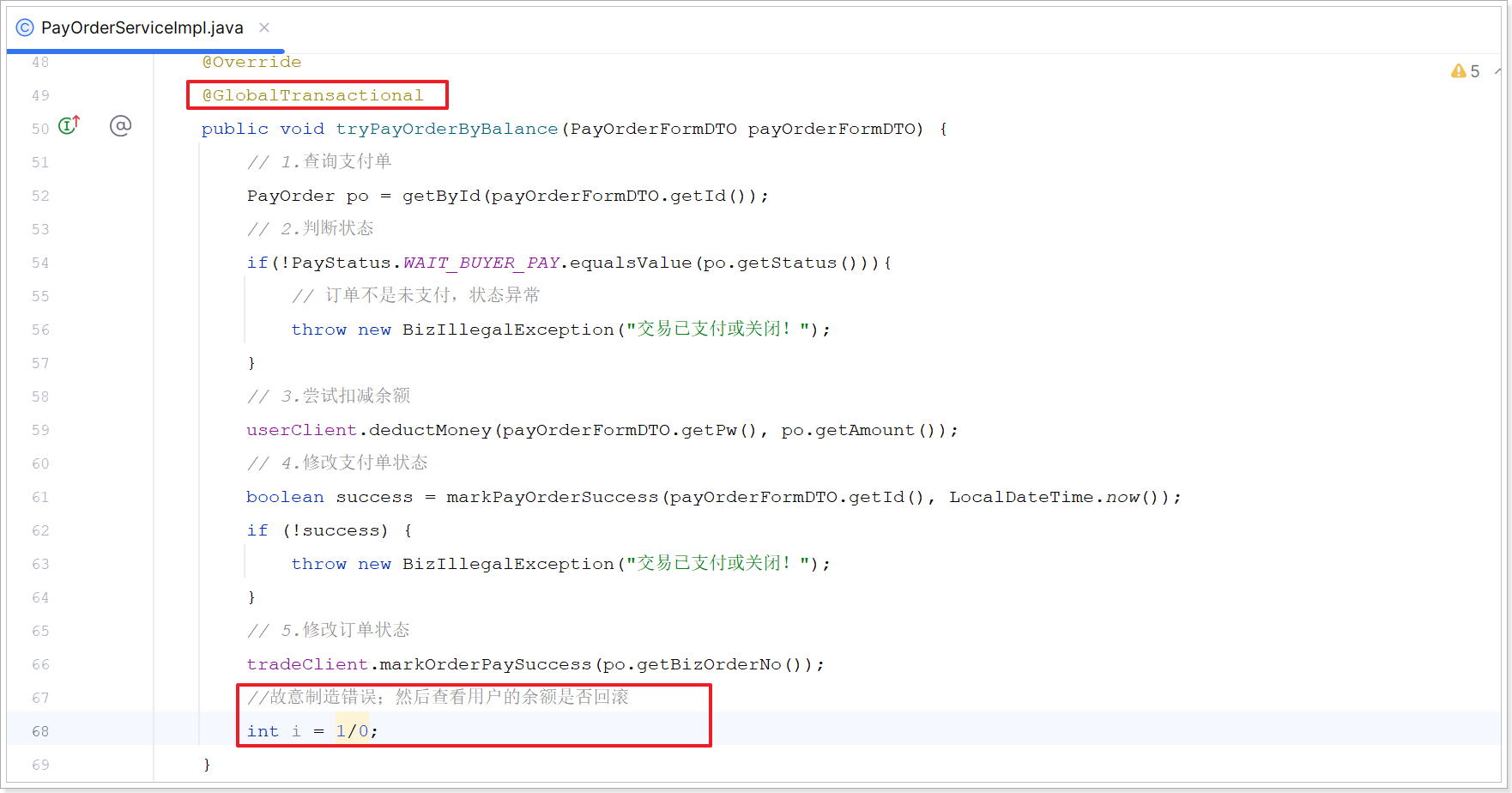Screen dimensions: 1512x793
Task: Click the @GlobalTransactional annotation
Action: pyautogui.click(x=312, y=95)
